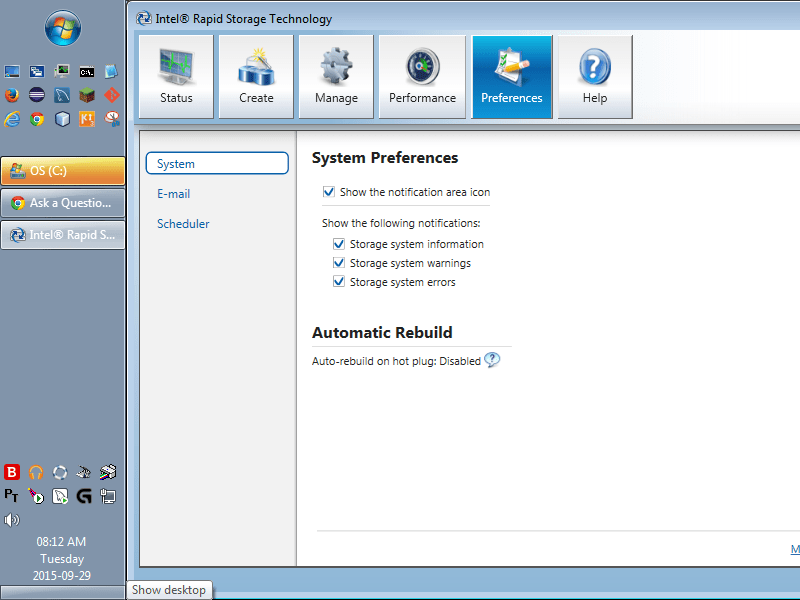Click the clock showing 08:12 AM
The image size is (800, 600).
pyautogui.click(x=61, y=541)
